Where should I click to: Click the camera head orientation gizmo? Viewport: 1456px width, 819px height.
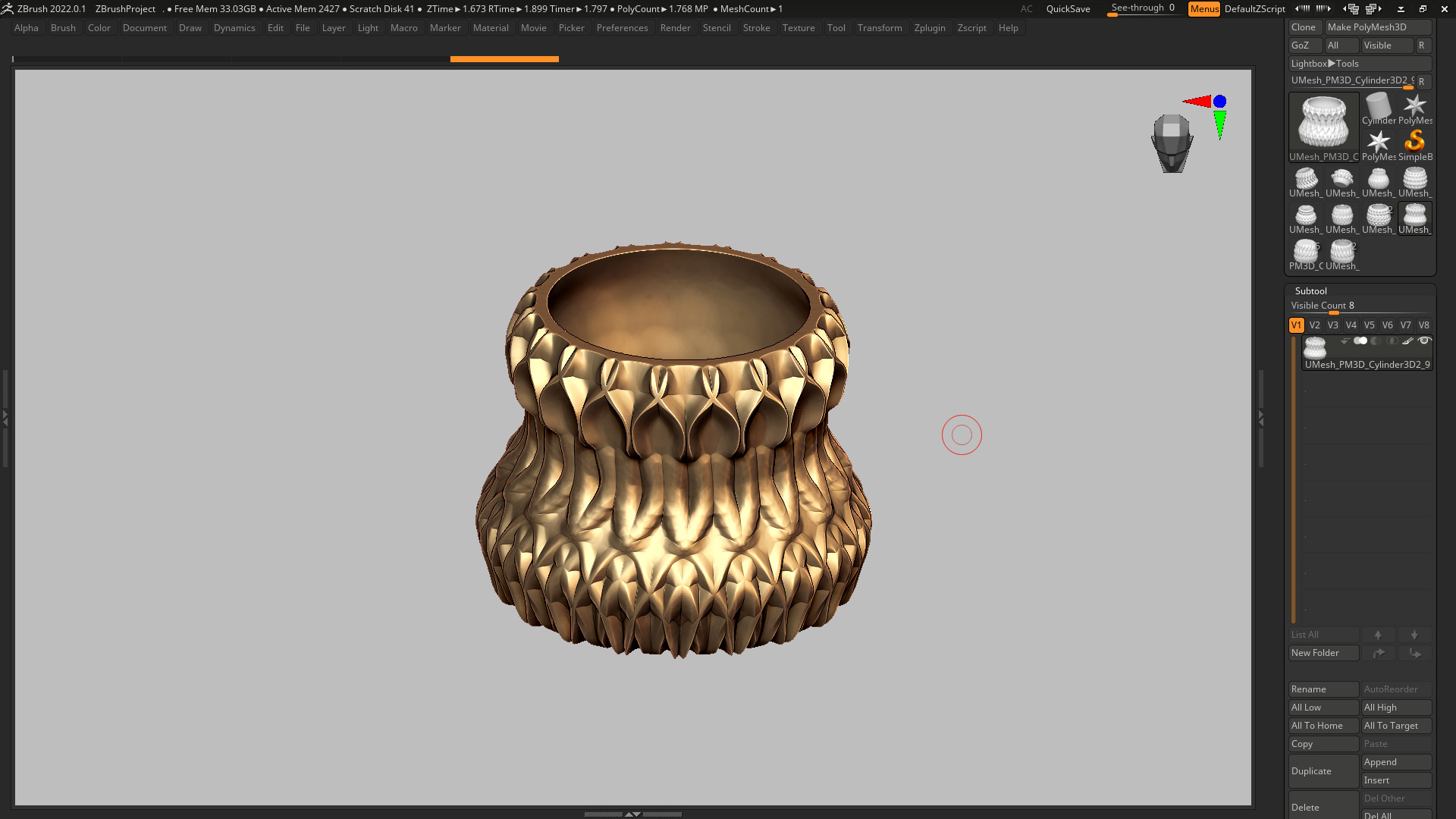pyautogui.click(x=1172, y=143)
